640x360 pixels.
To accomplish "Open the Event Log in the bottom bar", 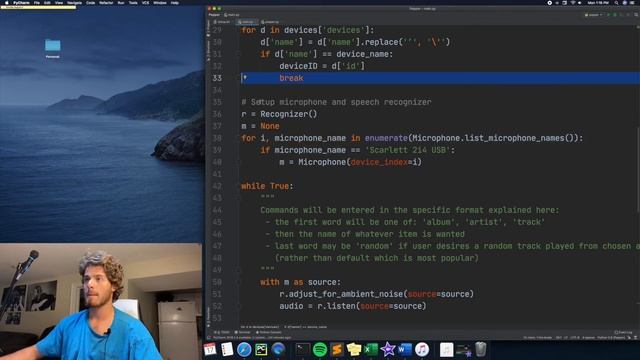I will 623,332.
